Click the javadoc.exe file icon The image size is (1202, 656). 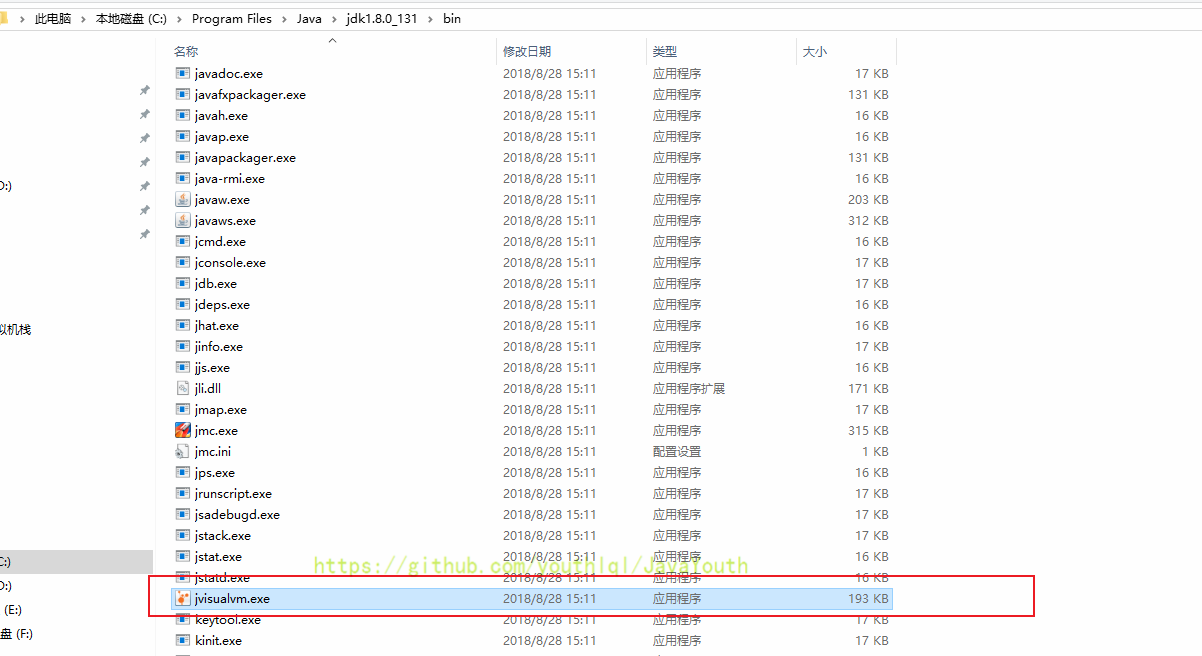click(182, 73)
